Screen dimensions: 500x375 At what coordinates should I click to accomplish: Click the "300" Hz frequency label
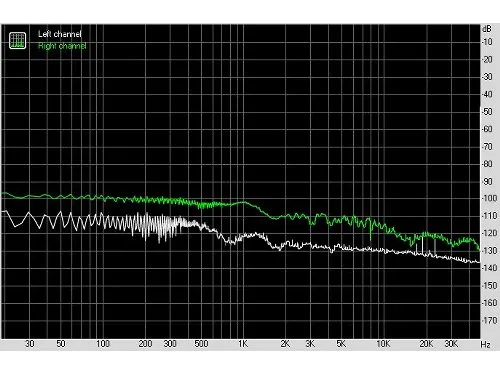[x=170, y=344]
